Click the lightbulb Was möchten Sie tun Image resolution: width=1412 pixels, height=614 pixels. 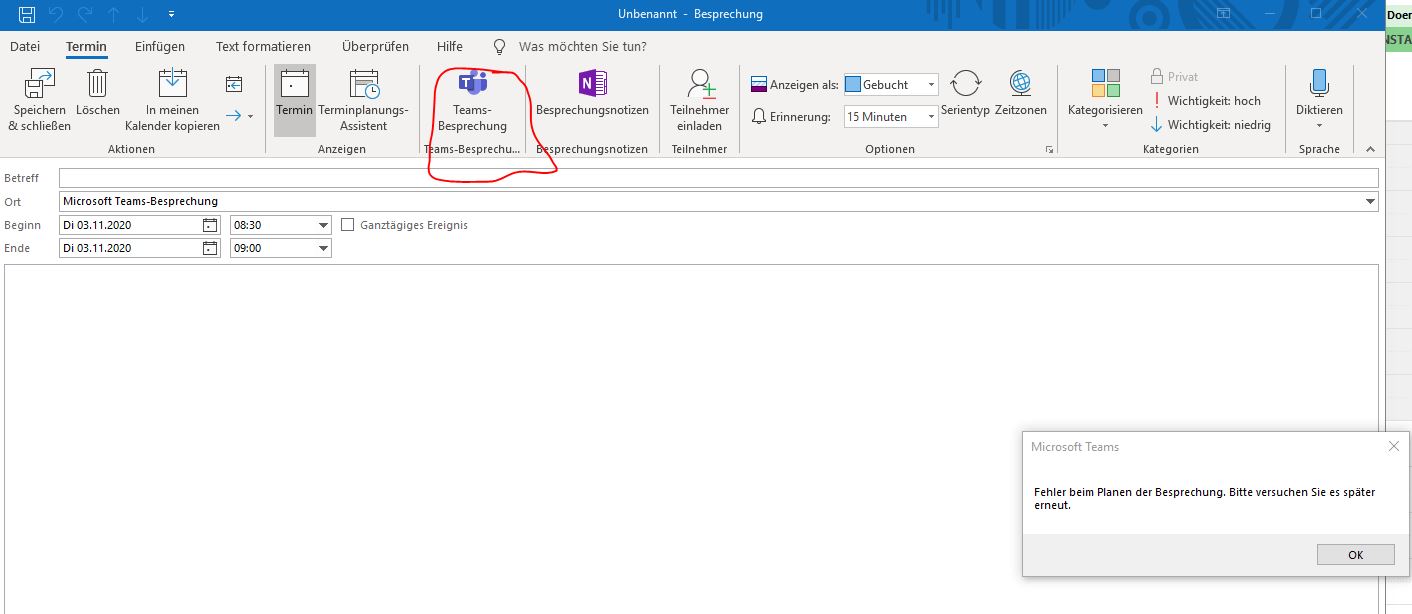500,47
